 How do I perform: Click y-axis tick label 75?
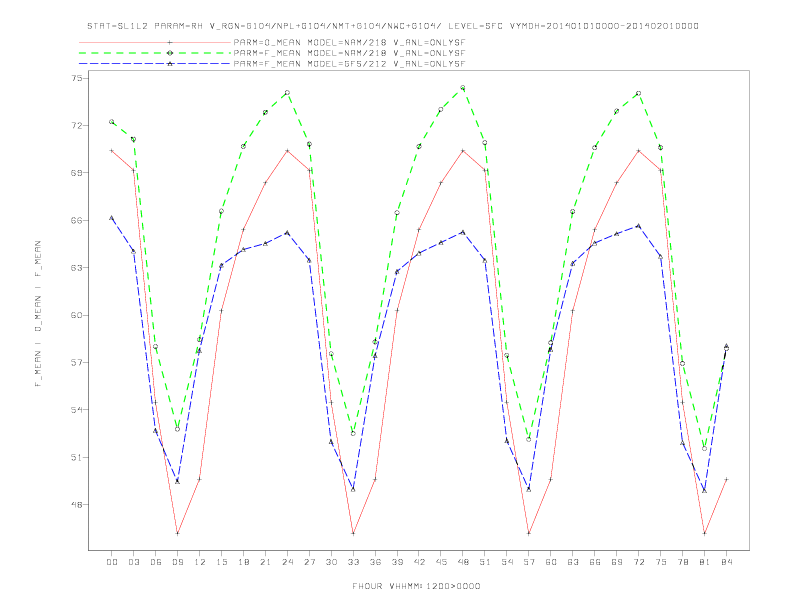(x=77, y=78)
